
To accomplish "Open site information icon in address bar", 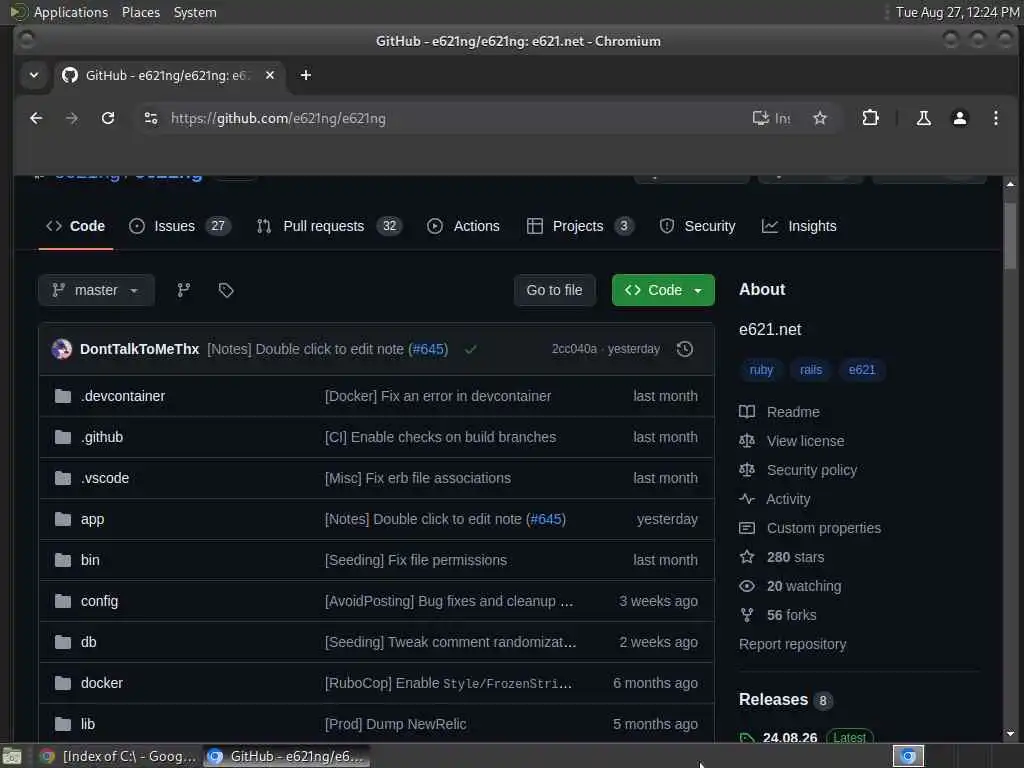I will (x=151, y=118).
